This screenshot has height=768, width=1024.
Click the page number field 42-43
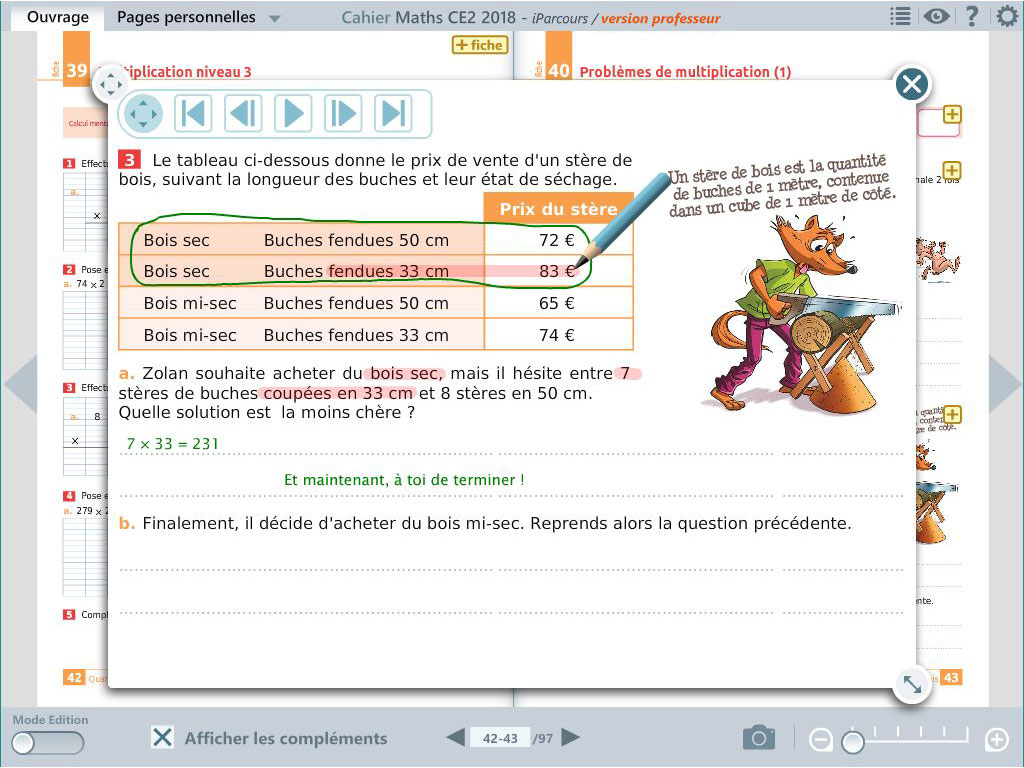point(500,738)
